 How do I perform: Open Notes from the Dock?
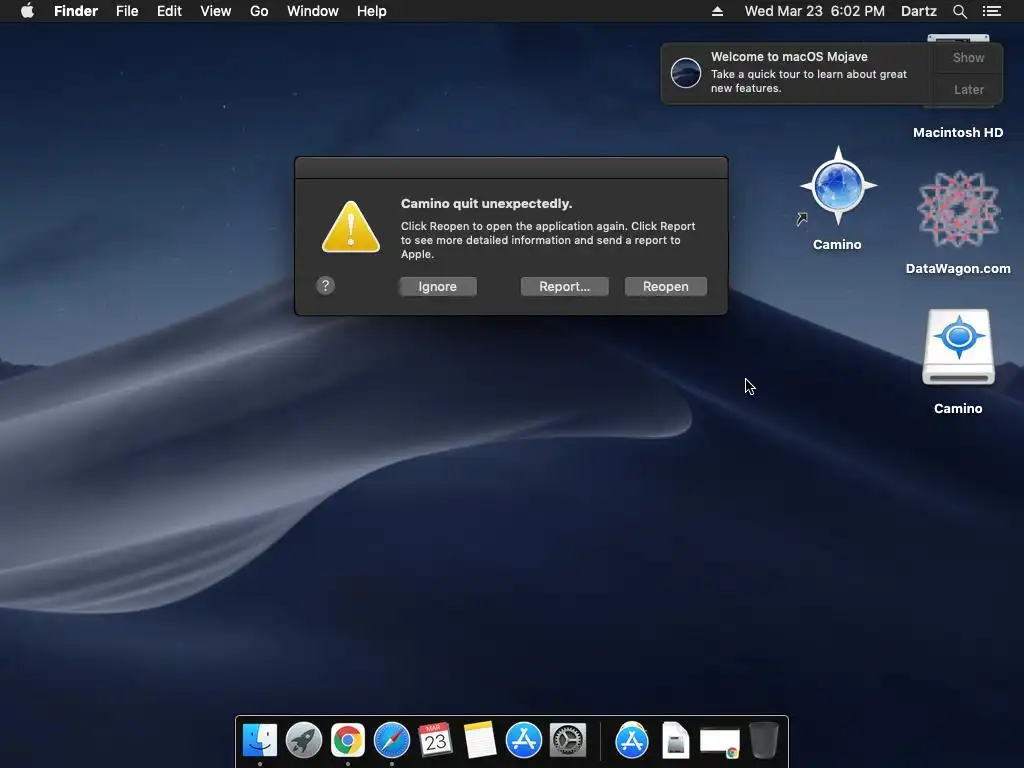(480, 741)
